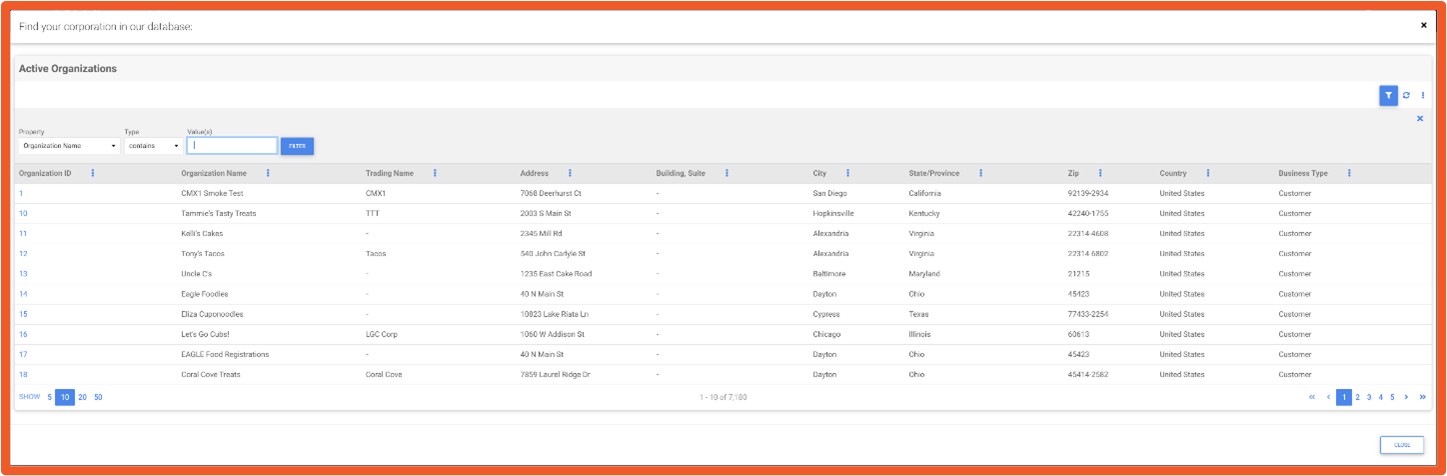Open Organization ID column menu
The width and height of the screenshot is (1447, 476).
pos(93,173)
